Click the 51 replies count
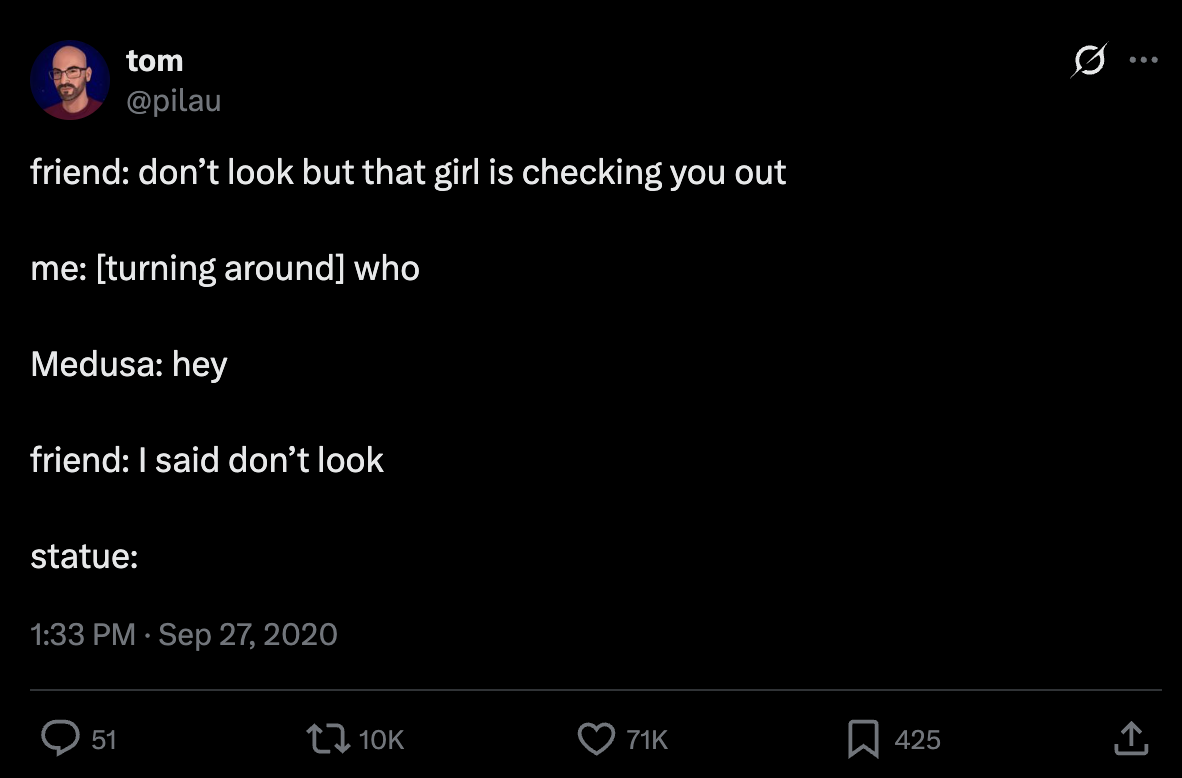1182x778 pixels. pos(104,740)
